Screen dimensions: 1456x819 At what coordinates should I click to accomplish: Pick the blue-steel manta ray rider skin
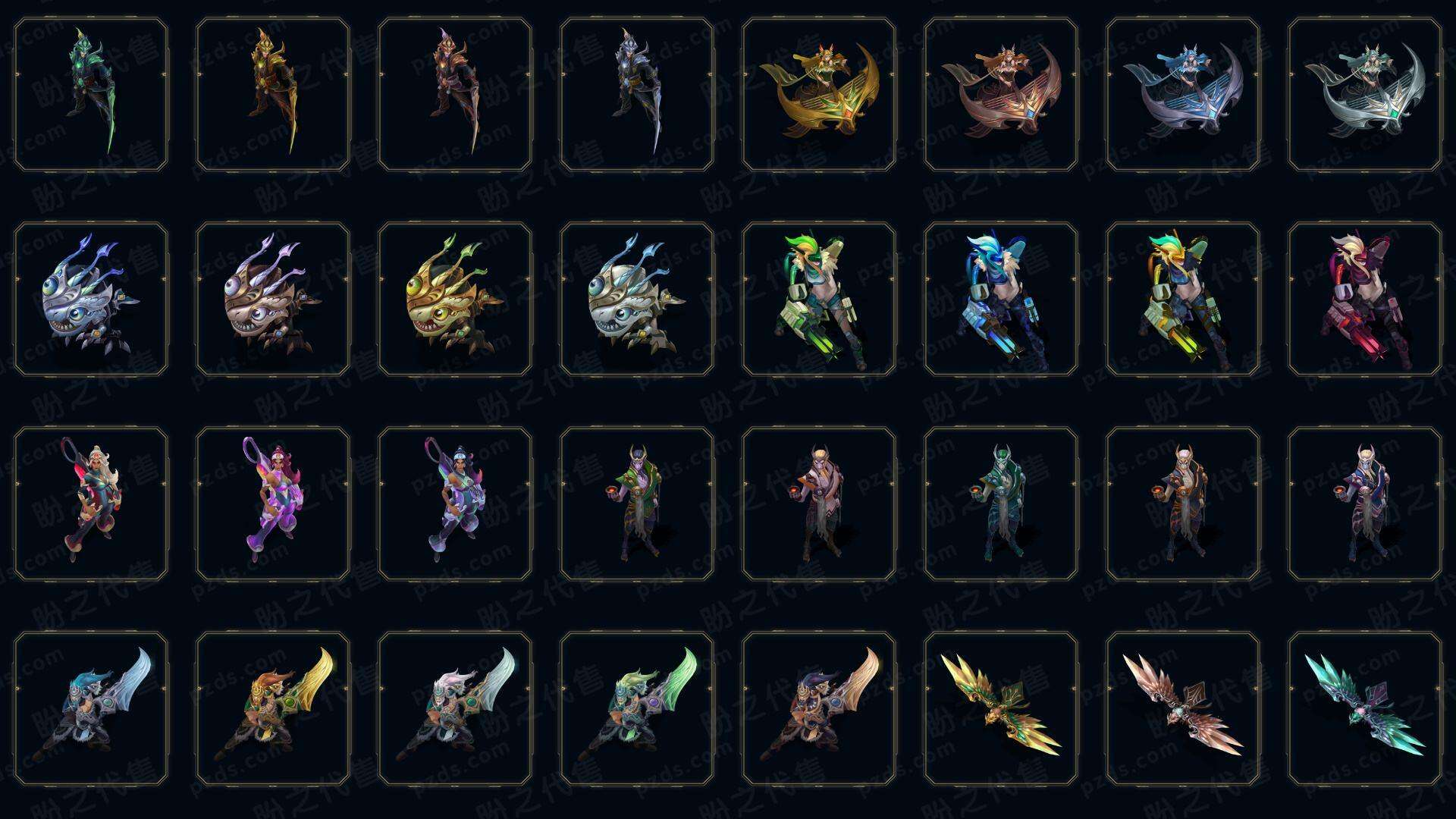[x=1183, y=95]
